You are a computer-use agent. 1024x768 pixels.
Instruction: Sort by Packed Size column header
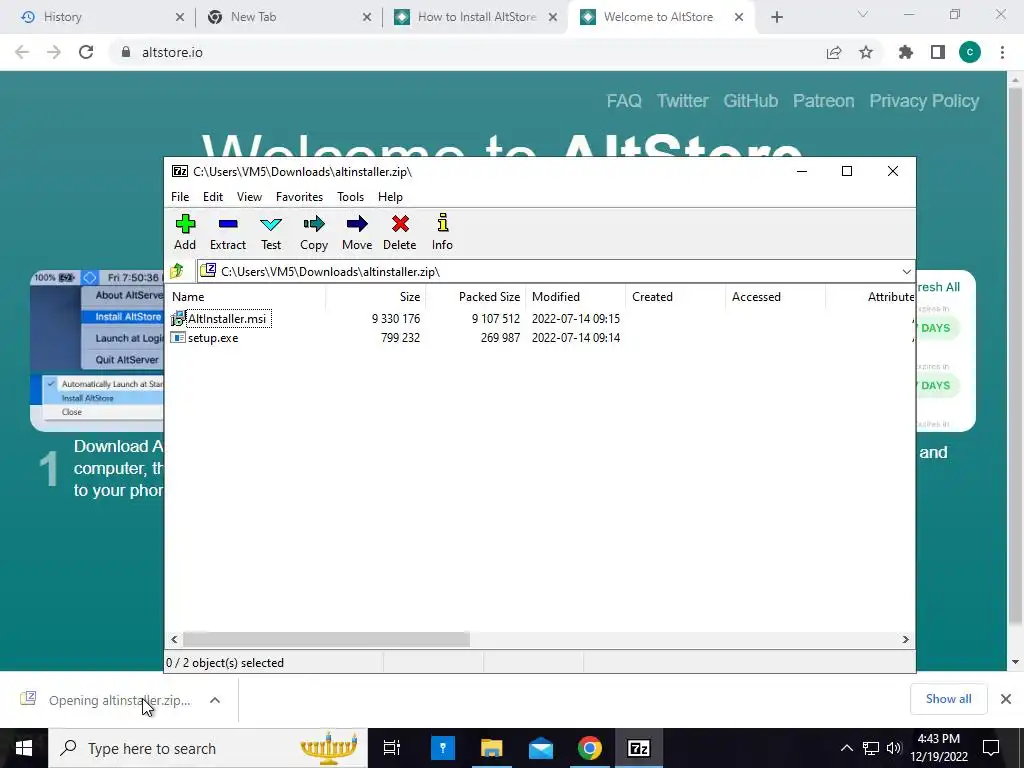(475, 296)
